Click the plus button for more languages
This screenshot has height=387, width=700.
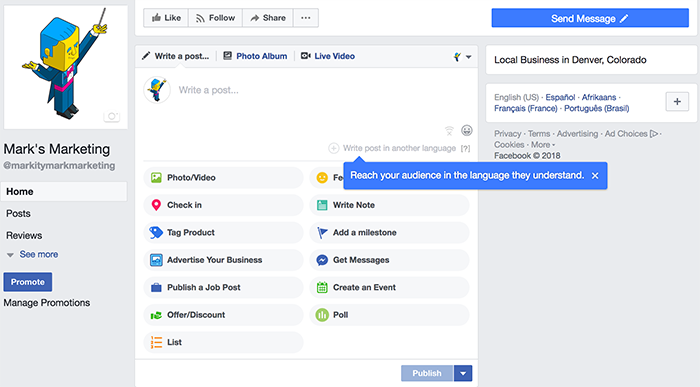point(677,102)
